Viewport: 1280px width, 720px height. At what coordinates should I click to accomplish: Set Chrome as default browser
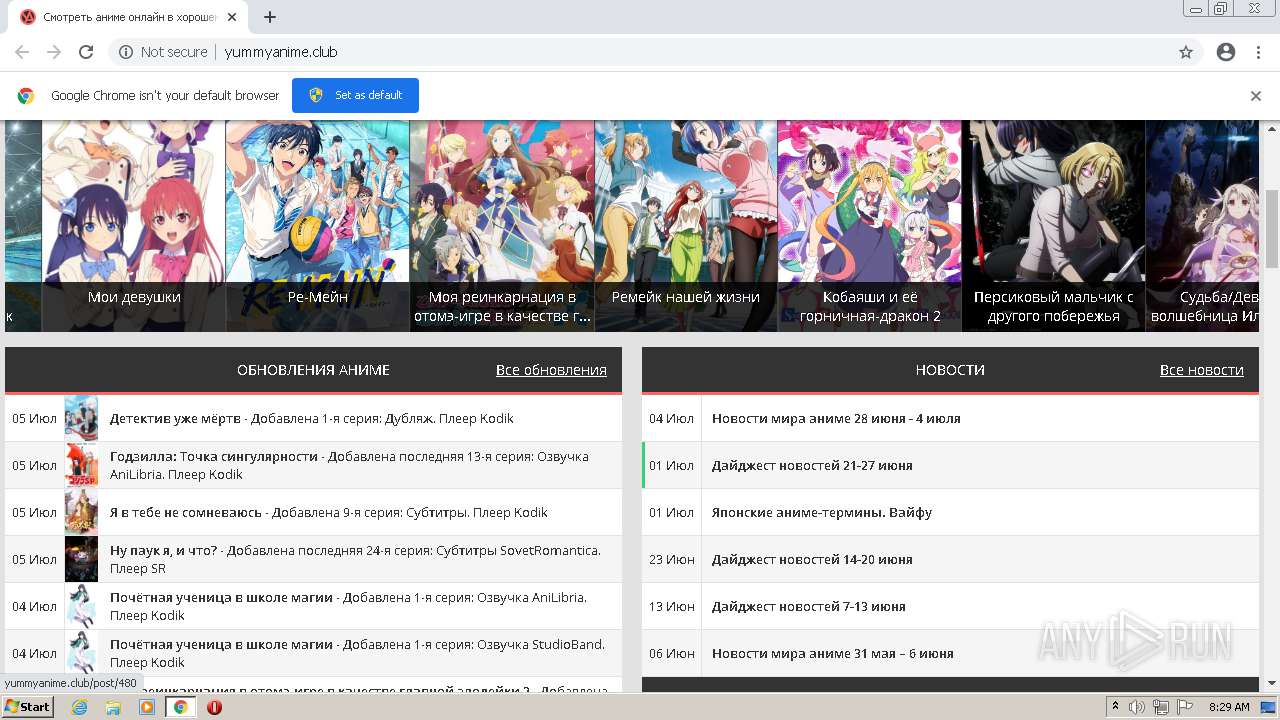(355, 95)
